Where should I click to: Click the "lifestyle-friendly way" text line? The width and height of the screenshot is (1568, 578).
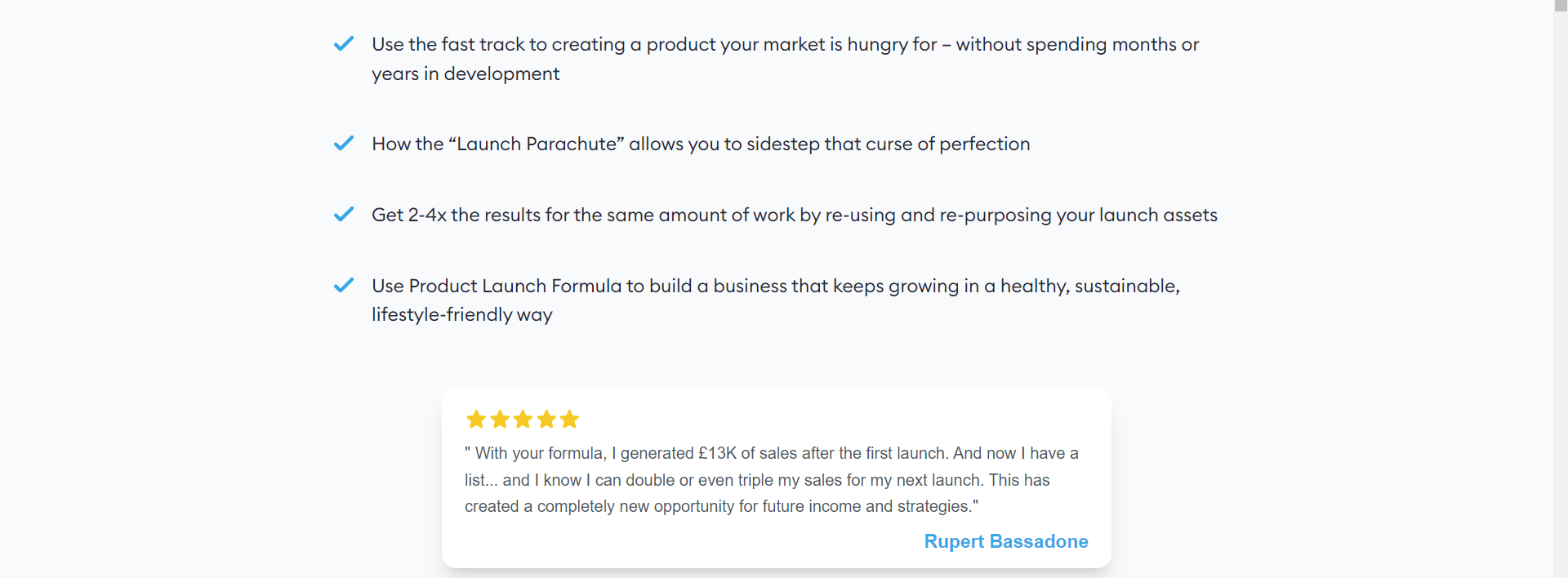coord(462,314)
